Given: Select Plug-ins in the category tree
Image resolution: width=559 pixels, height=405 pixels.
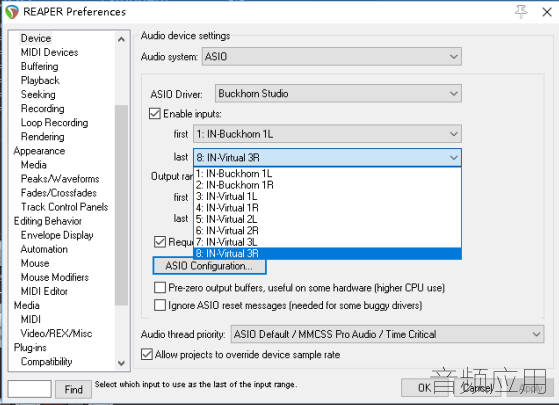Looking at the screenshot, I should tap(30, 348).
